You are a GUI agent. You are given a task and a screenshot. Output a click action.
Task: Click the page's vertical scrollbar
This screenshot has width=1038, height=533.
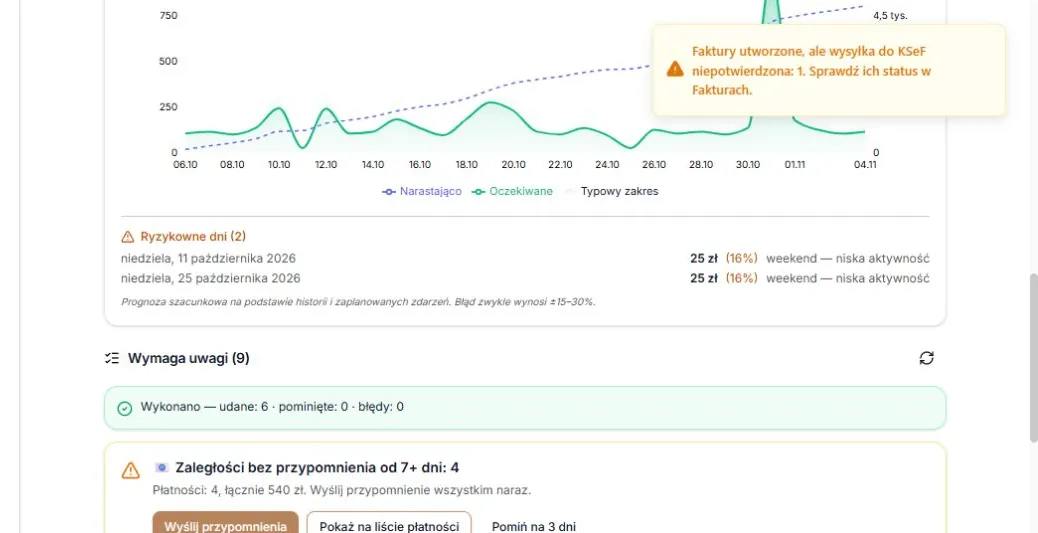(x=1033, y=358)
